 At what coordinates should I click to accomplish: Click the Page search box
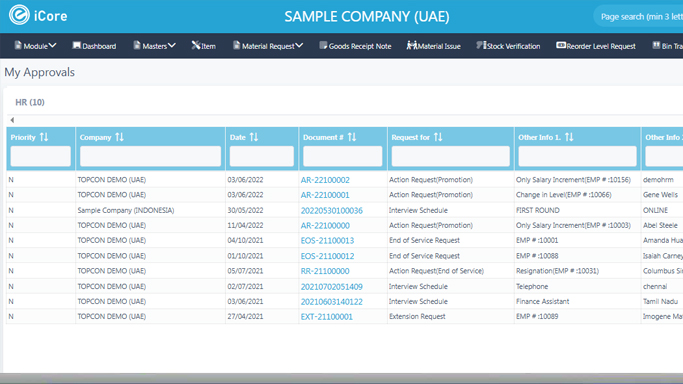tap(640, 17)
